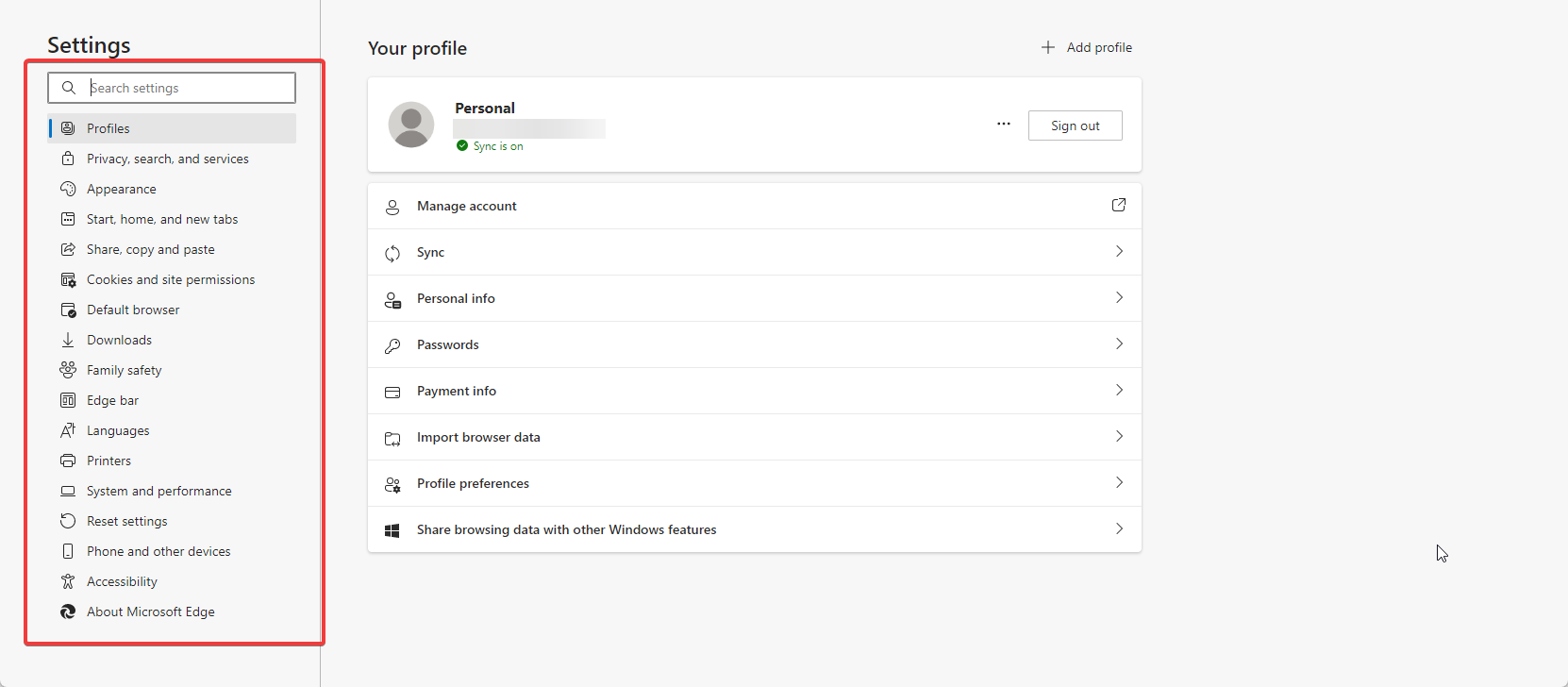
Task: Expand the Import browser data chevron
Action: tap(1119, 436)
